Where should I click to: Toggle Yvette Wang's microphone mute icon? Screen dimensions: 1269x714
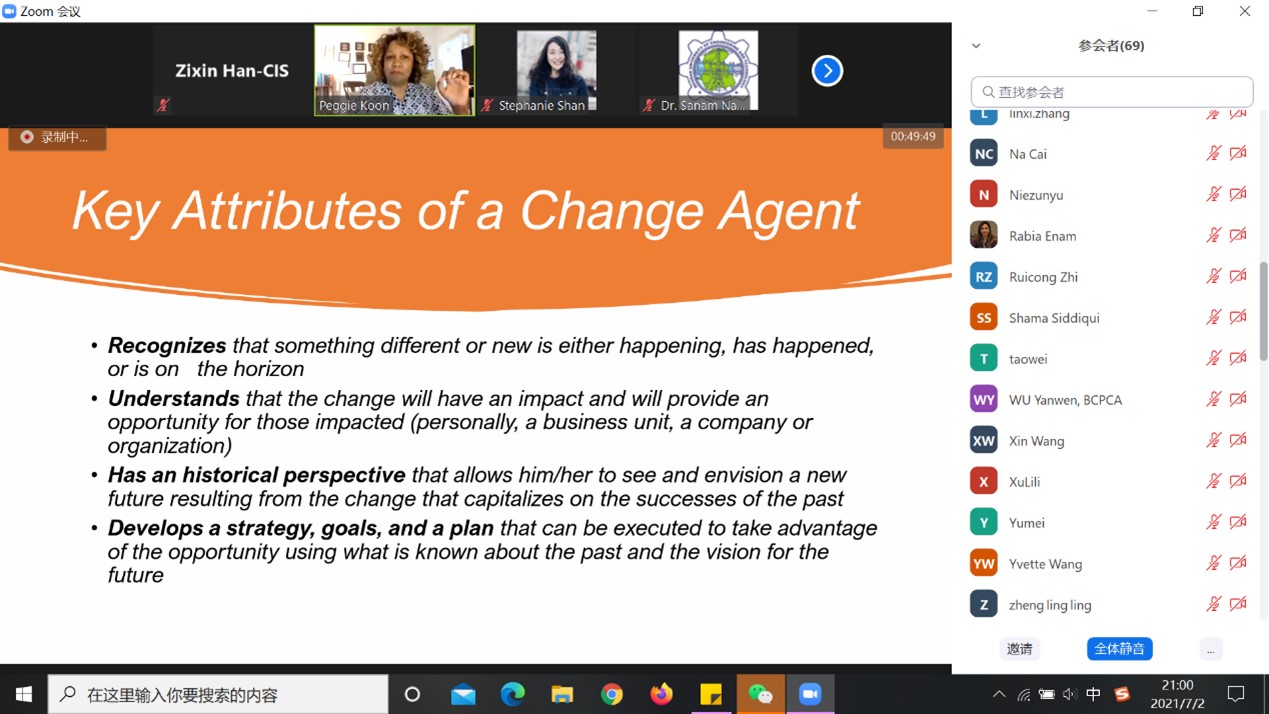coord(1213,563)
